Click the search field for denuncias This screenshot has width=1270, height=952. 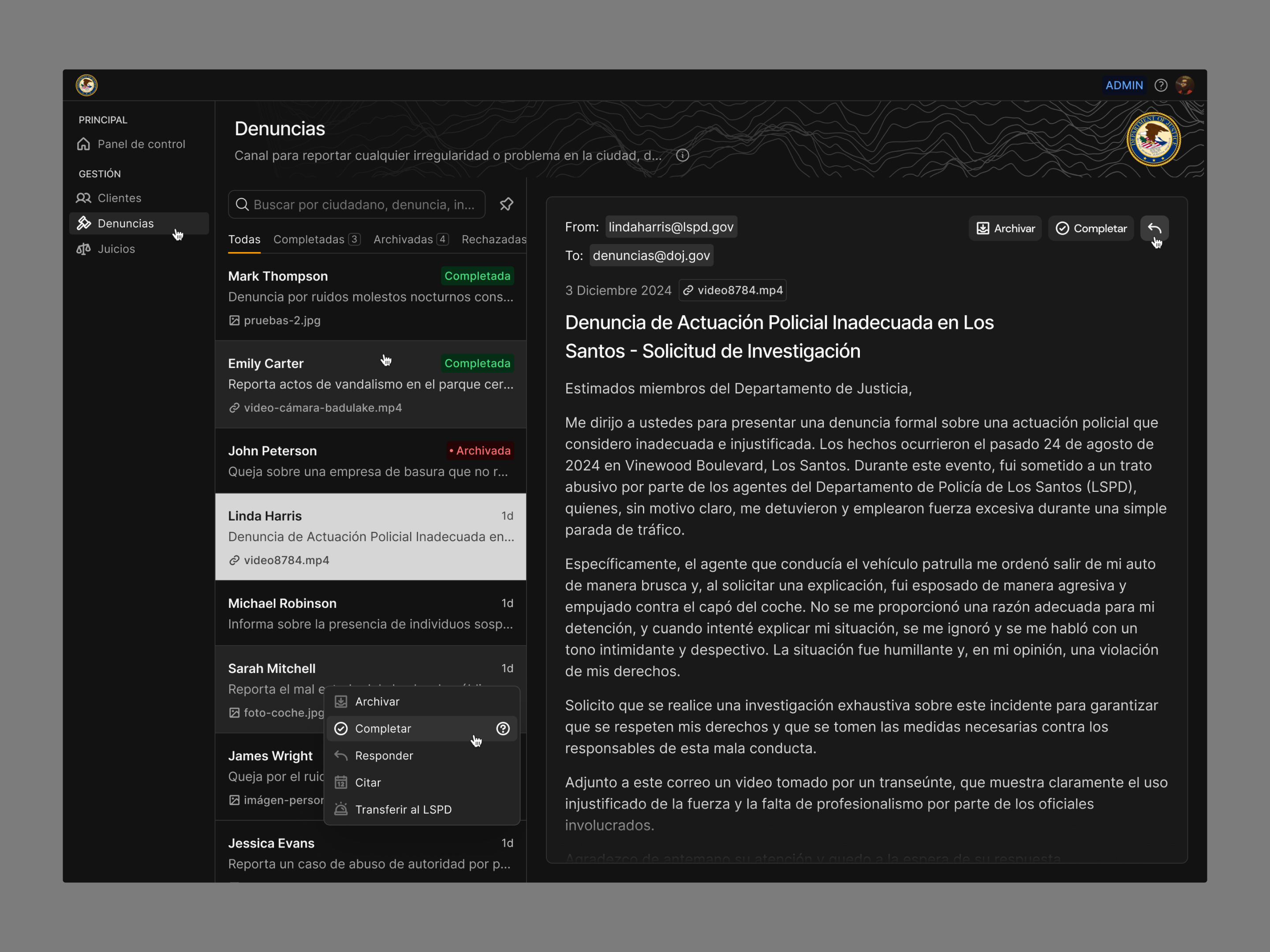(x=357, y=205)
